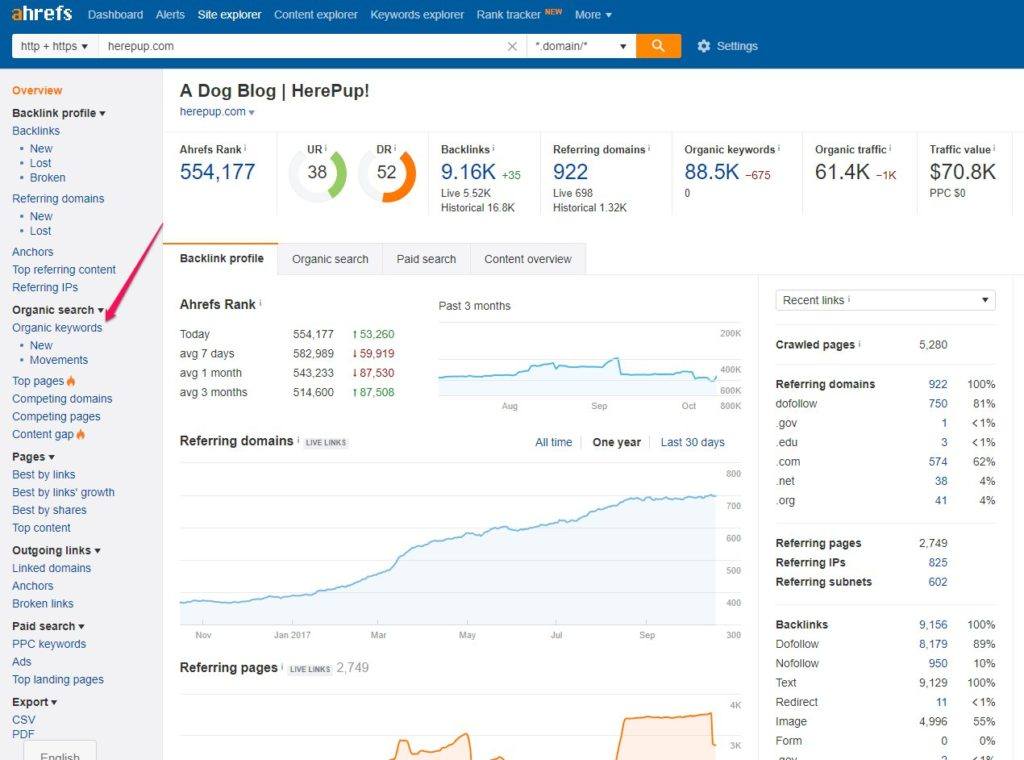Open Overview in the sidebar
Viewport: 1024px width, 760px height.
coord(37,91)
